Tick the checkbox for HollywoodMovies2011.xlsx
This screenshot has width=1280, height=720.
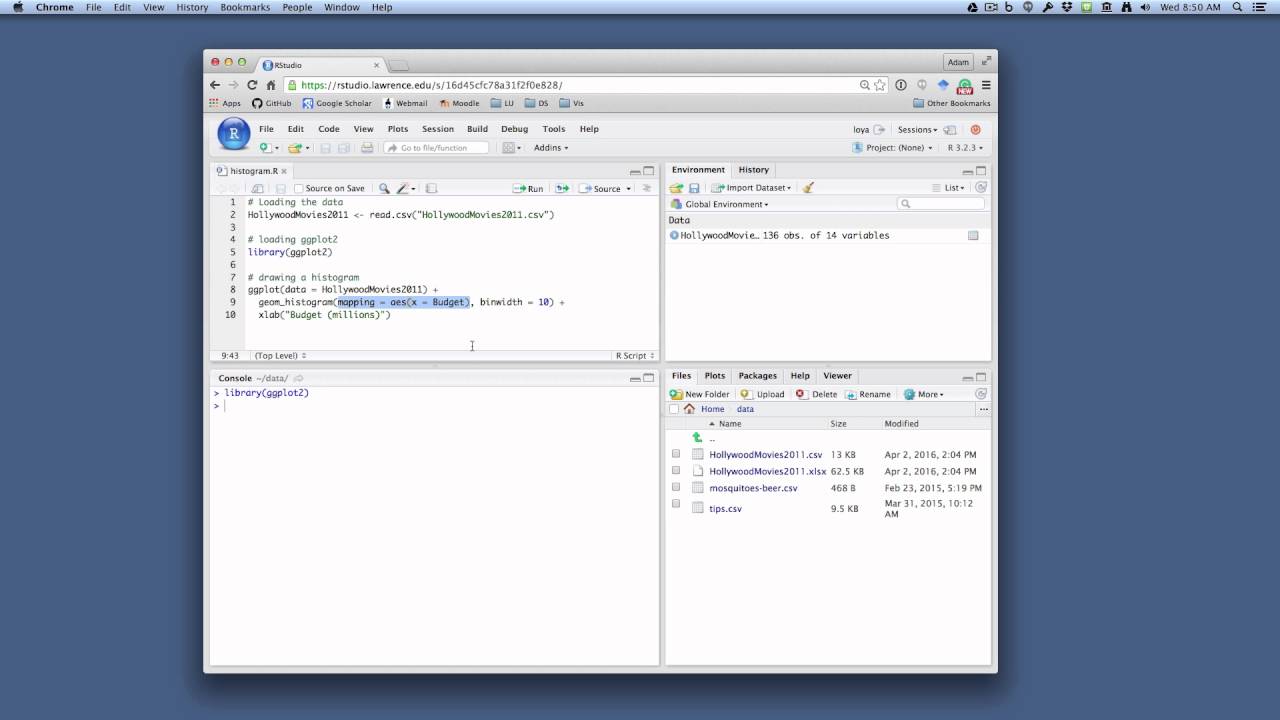(676, 470)
